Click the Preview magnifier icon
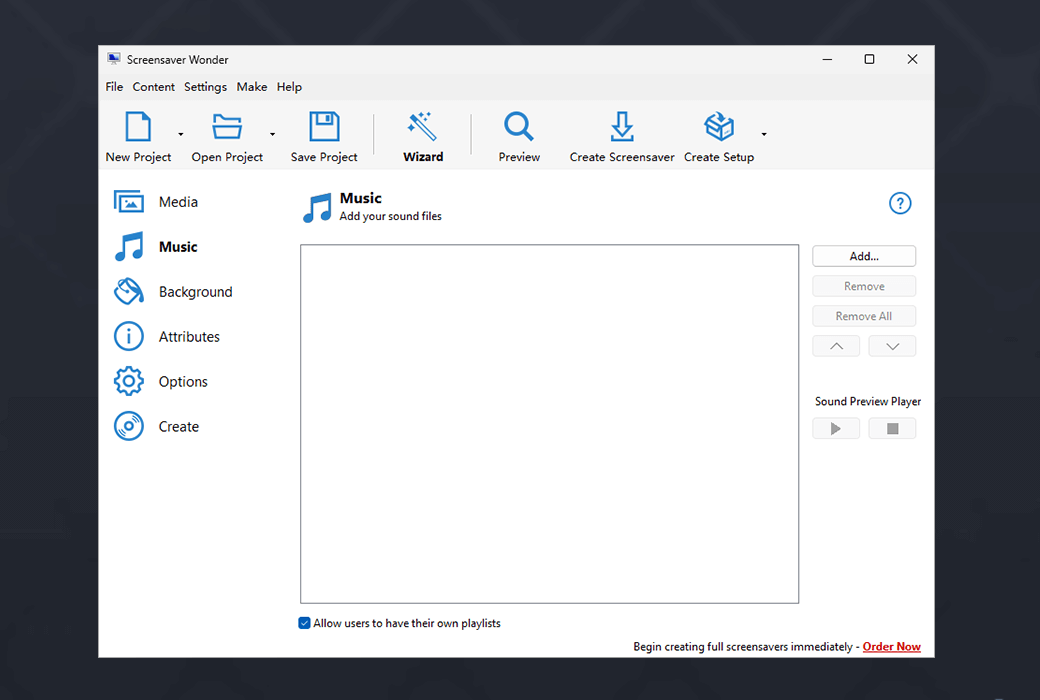This screenshot has height=700, width=1040. tap(519, 127)
